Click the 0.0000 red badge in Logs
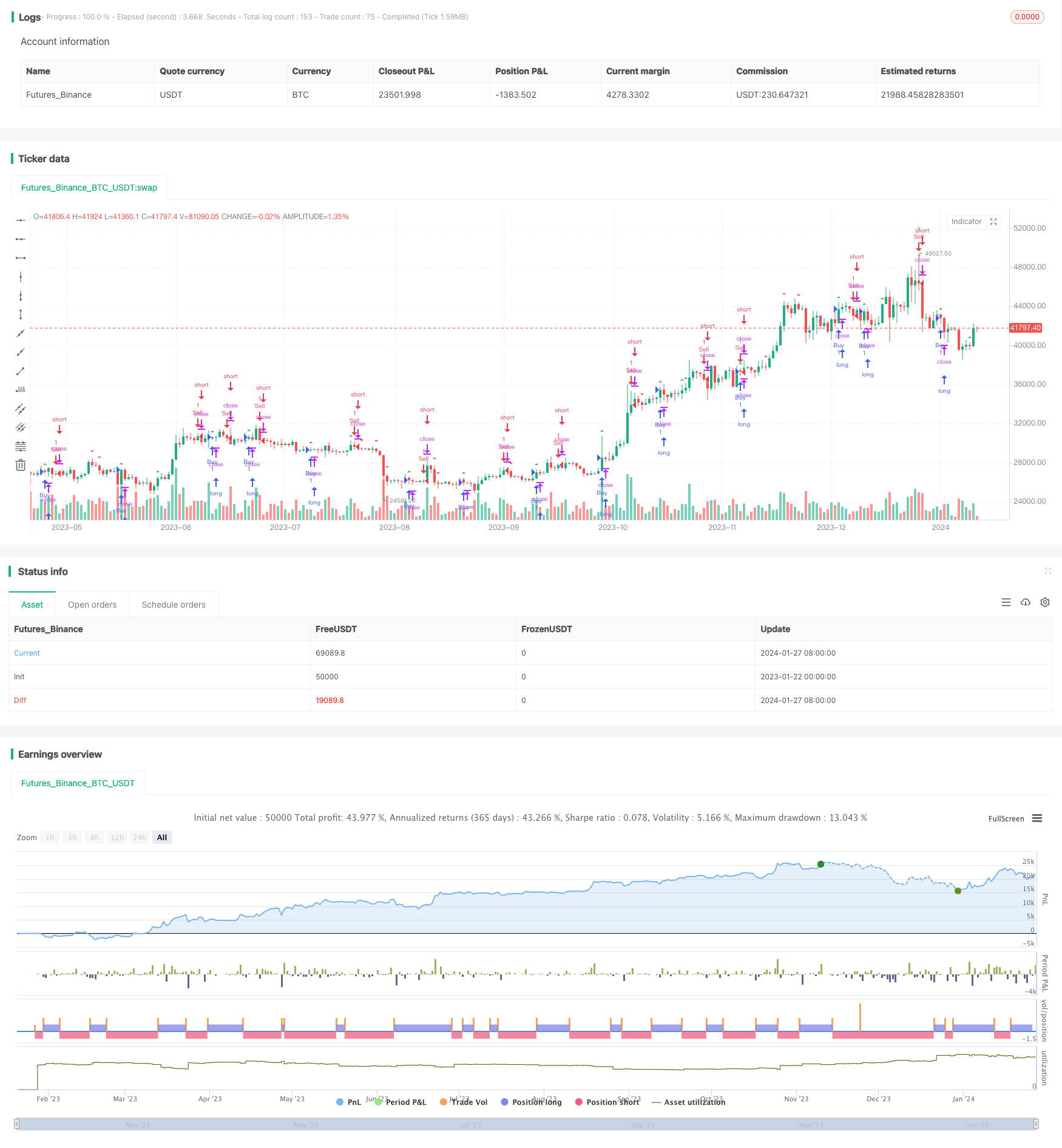 point(1027,17)
